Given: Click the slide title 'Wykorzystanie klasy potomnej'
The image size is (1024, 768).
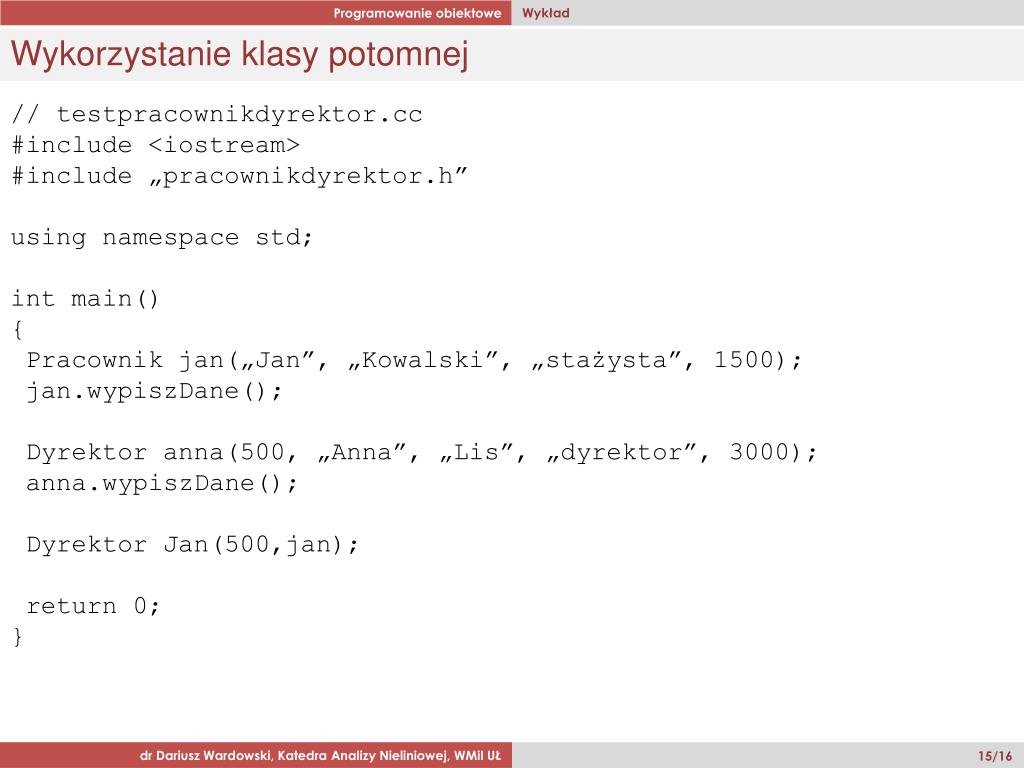Looking at the screenshot, I should [240, 54].
